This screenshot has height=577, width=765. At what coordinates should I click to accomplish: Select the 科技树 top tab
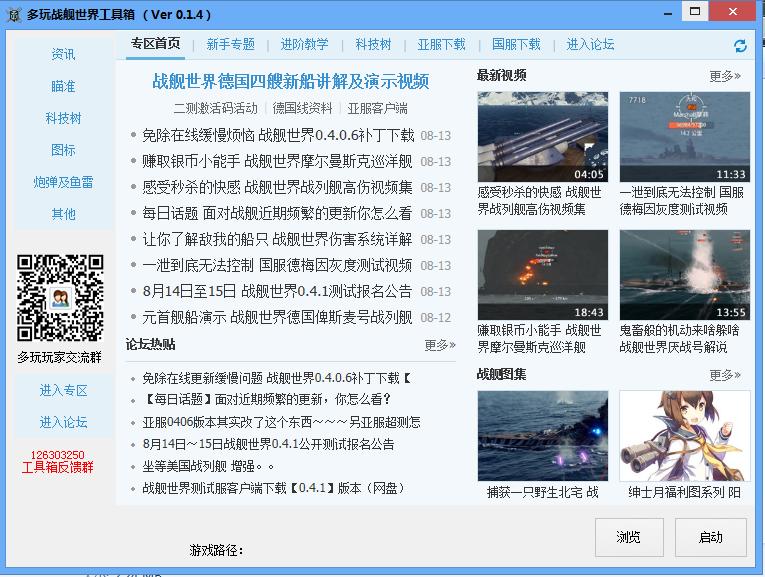tap(373, 44)
